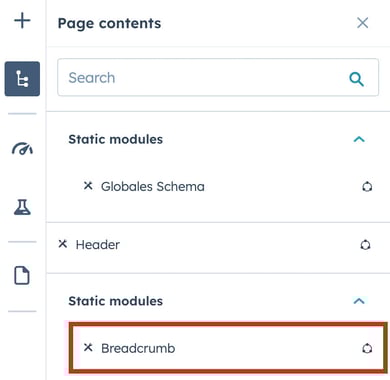Click the global icon beside Breadcrumb
Screen dimensions: 390x380
point(367,349)
